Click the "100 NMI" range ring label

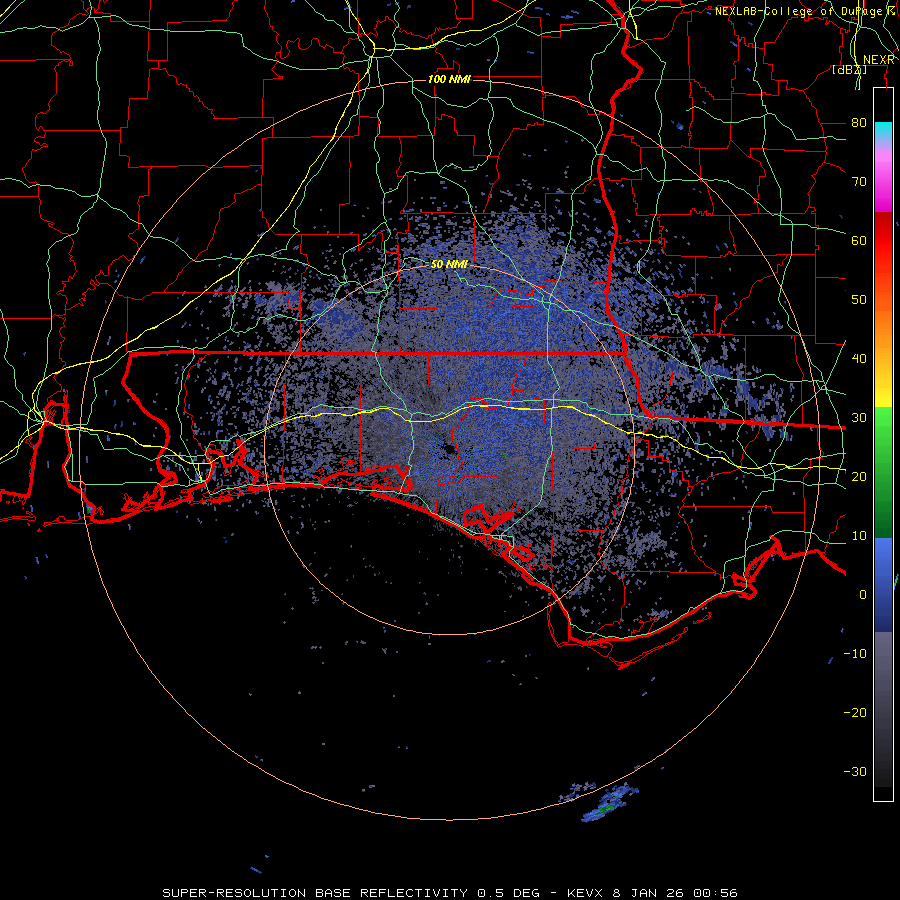pos(449,79)
